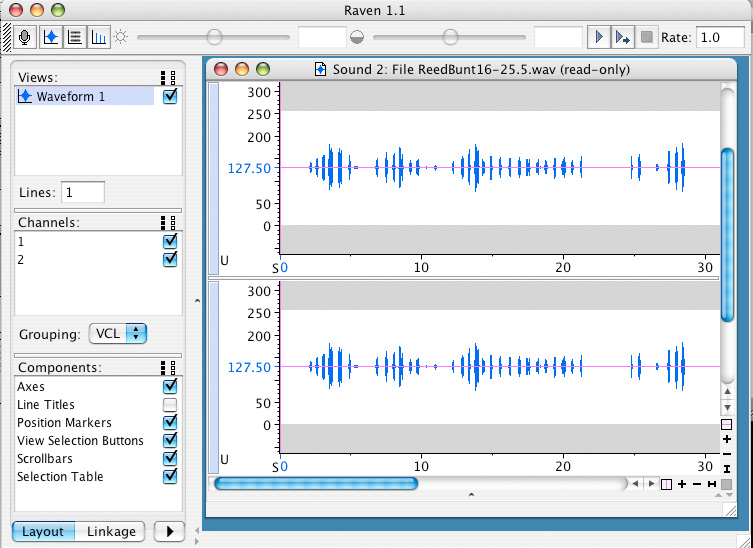Screen dimensions: 753x548
Task: Click the Axes label in Components list
Action: point(31,387)
